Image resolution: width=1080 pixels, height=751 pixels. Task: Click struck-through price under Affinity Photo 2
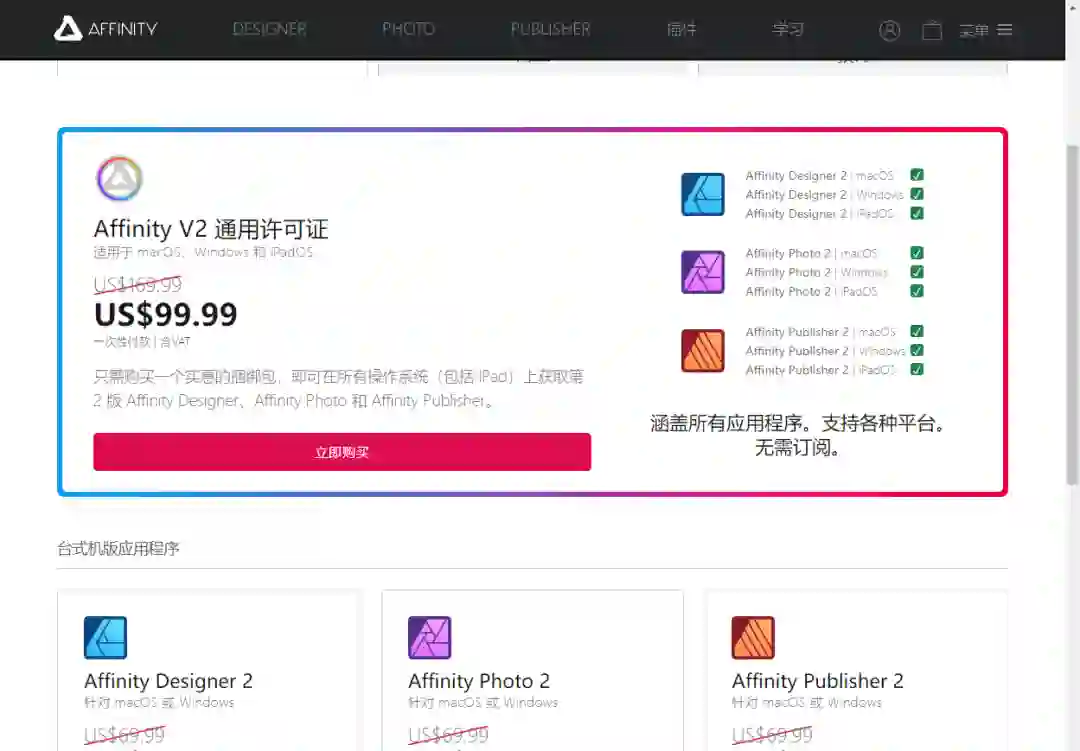(448, 735)
